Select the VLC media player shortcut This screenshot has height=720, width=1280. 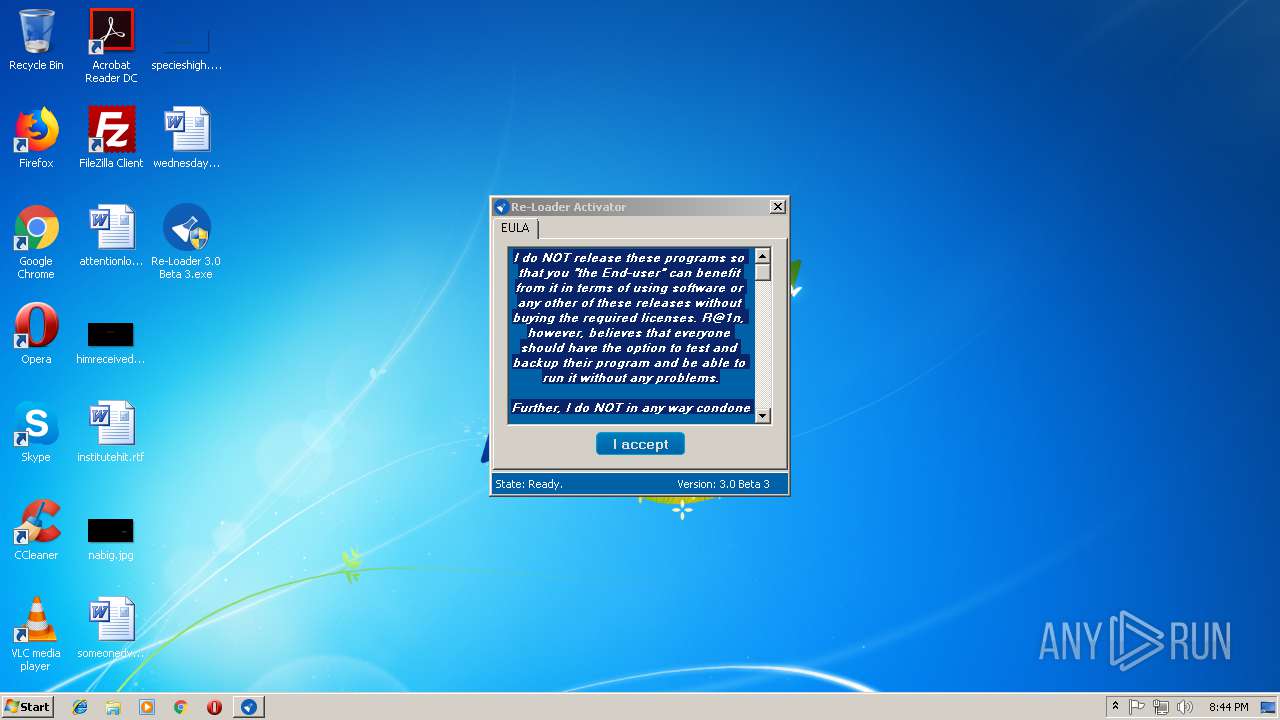pyautogui.click(x=36, y=634)
